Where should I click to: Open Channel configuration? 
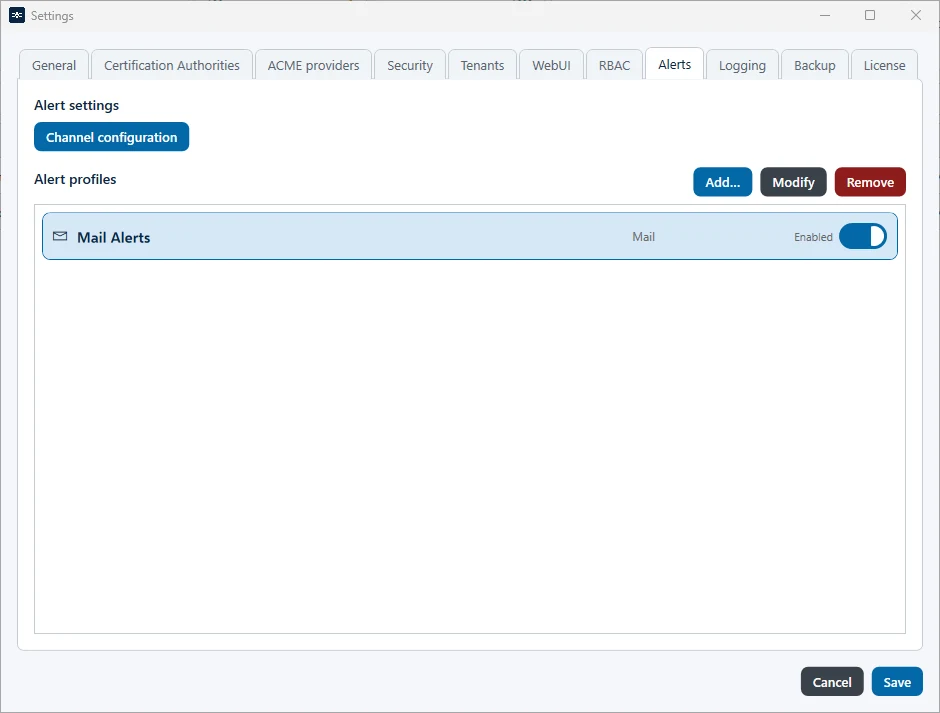click(x=112, y=137)
